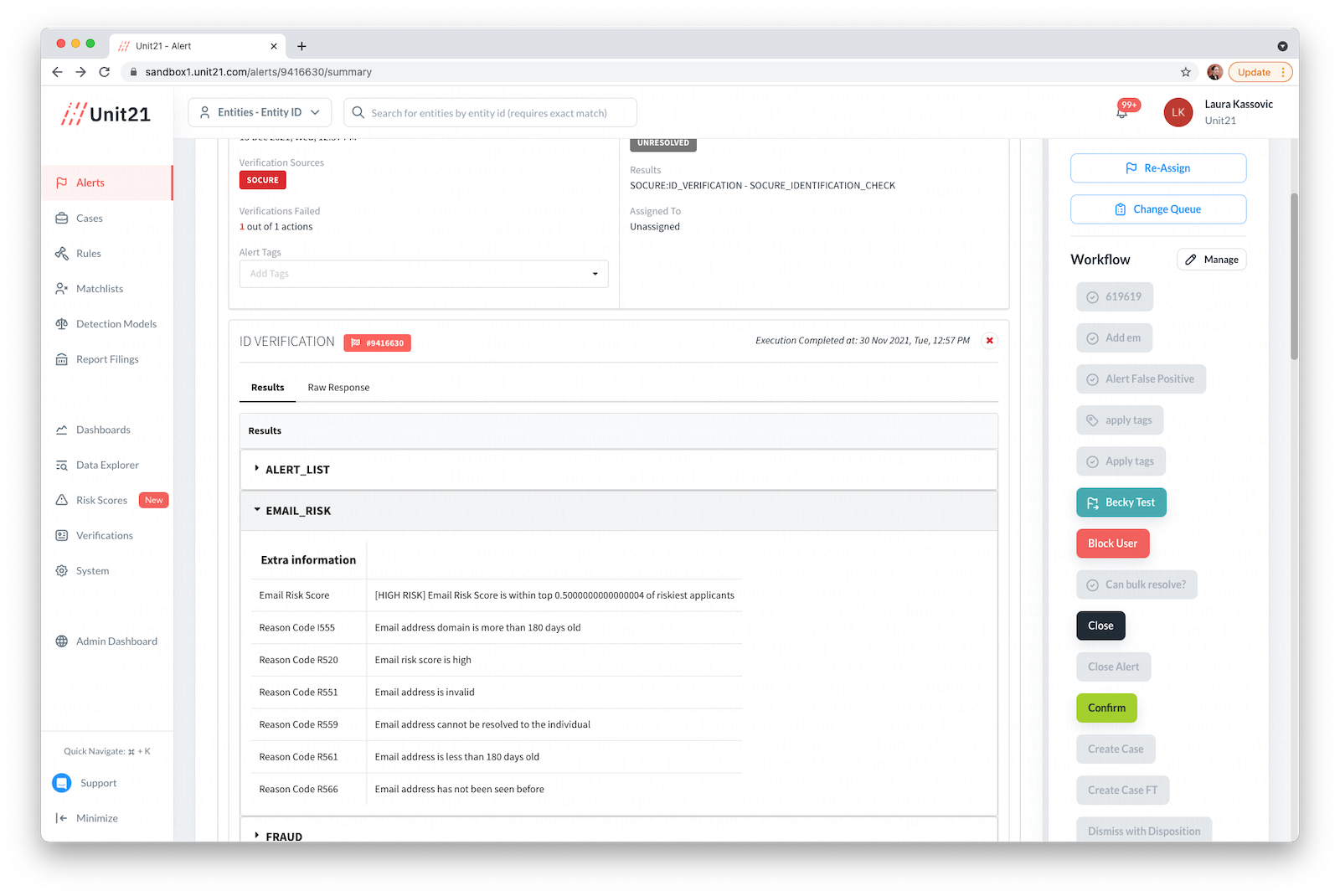Image resolution: width=1340 pixels, height=896 pixels.
Task: Click the alert flag badge #9416630
Action: 377,342
